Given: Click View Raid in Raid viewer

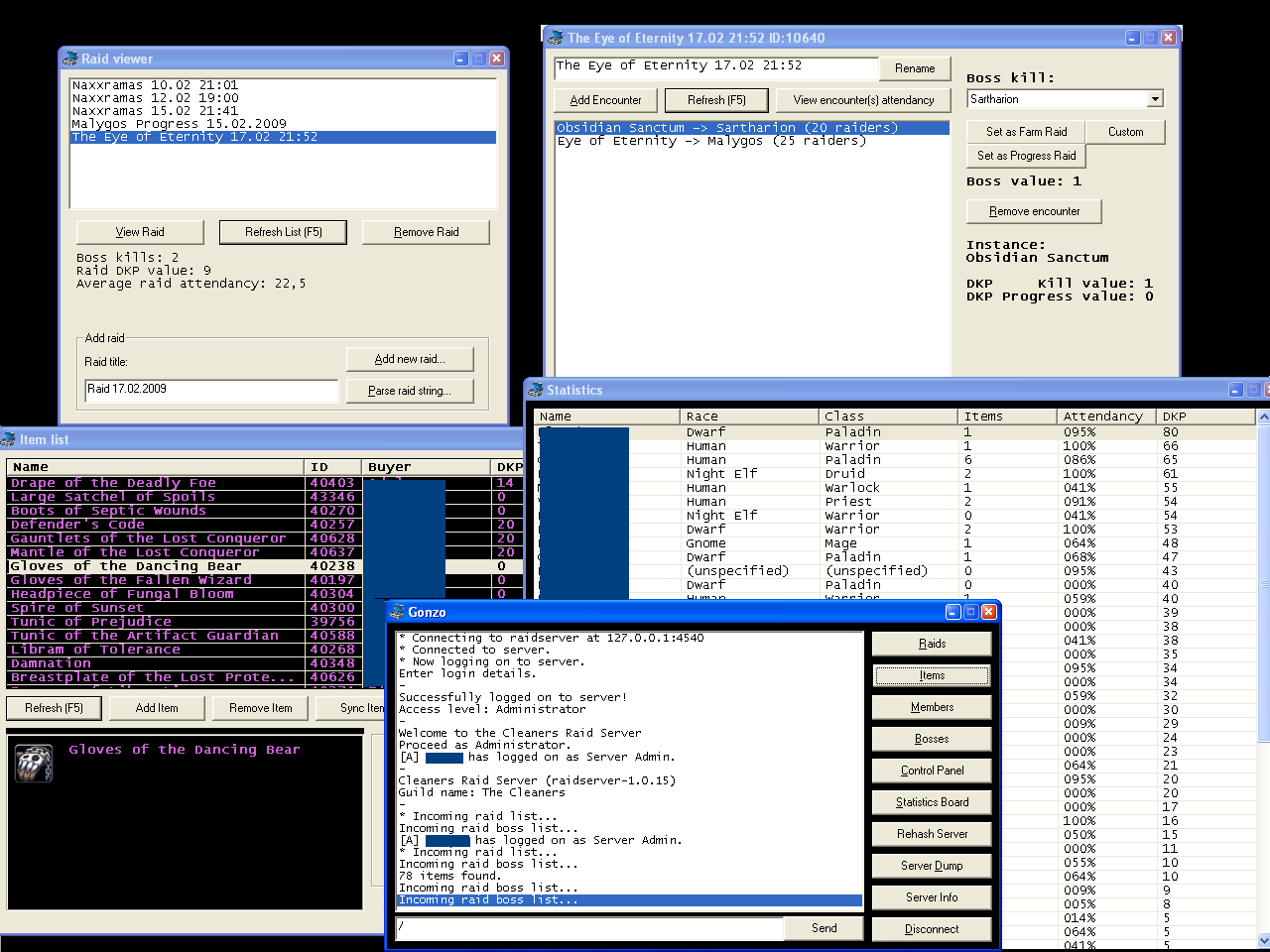Looking at the screenshot, I should click(x=140, y=232).
